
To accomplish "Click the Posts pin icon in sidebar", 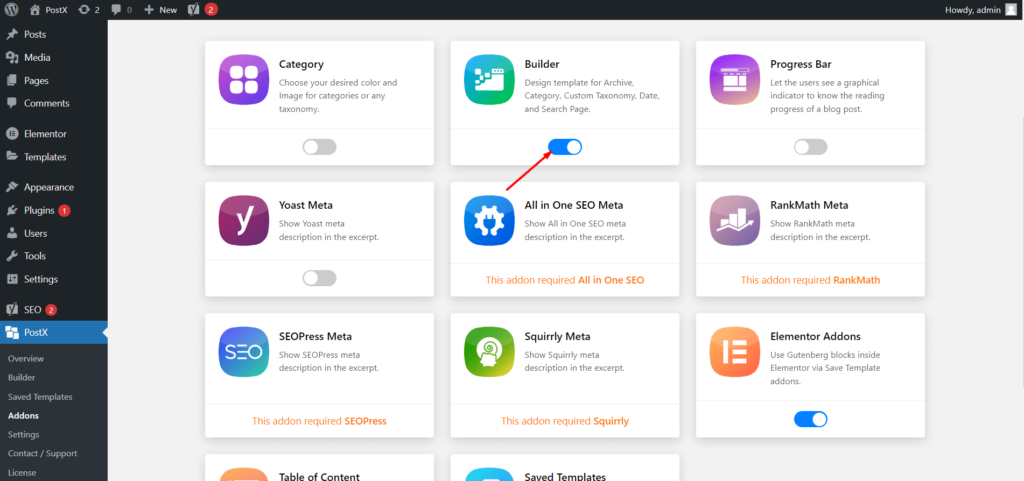I will point(12,35).
